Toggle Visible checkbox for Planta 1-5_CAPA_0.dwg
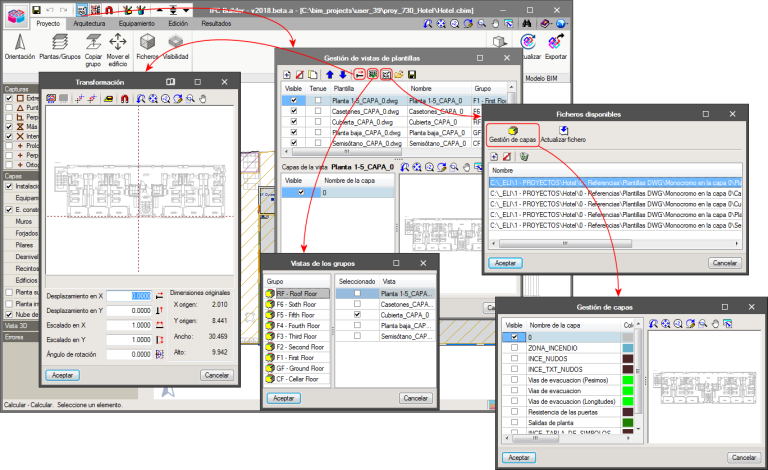 pos(293,100)
